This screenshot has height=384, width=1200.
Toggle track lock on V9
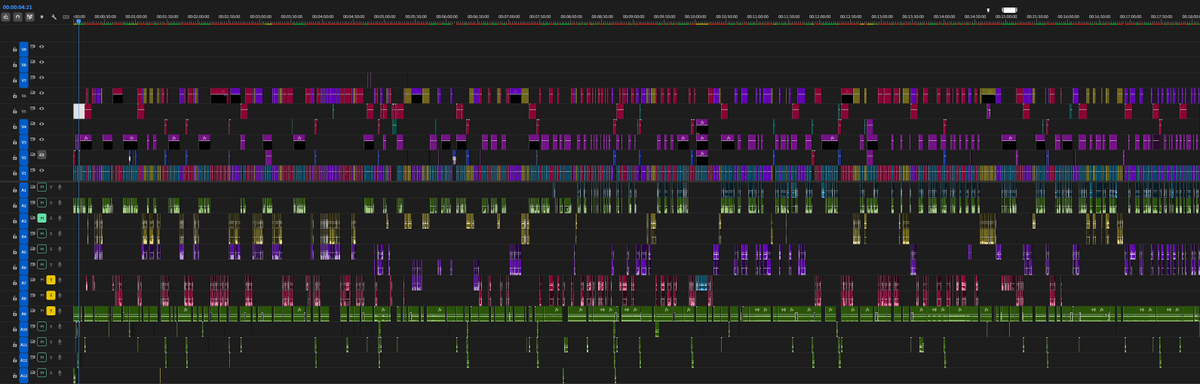(15, 48)
